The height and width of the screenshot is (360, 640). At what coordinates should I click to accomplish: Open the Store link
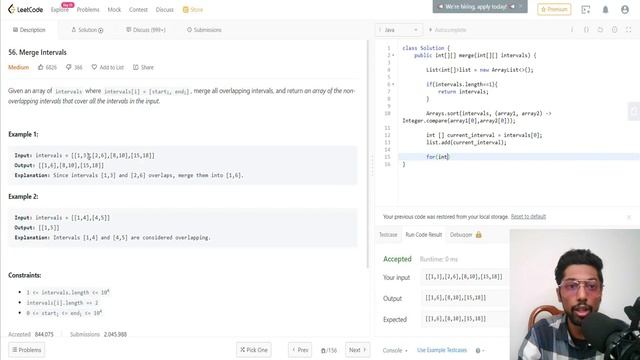(193, 9)
